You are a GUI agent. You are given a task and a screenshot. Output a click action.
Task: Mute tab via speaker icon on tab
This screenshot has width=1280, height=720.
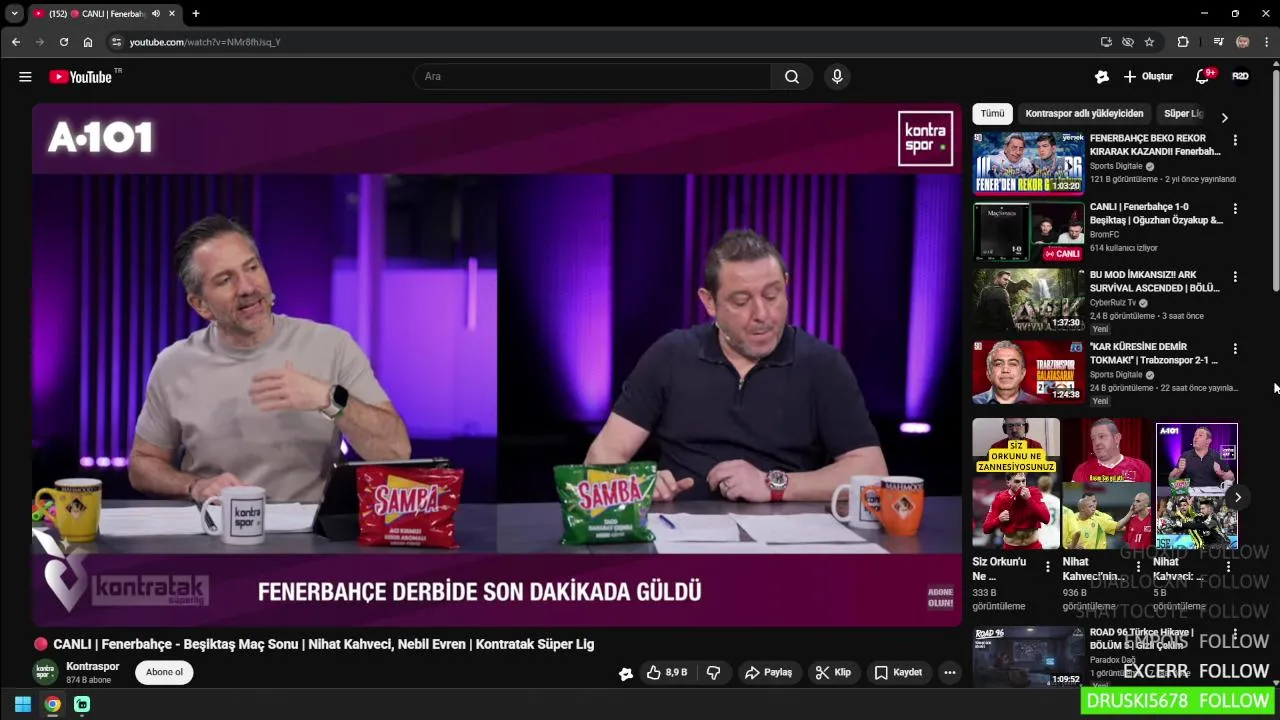(155, 14)
